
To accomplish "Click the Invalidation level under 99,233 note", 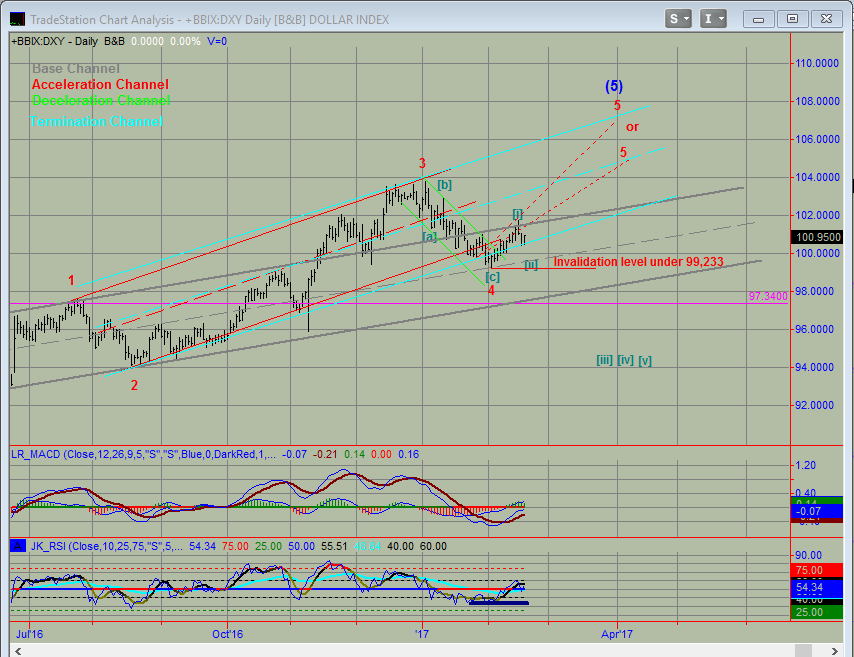I will 638,262.
